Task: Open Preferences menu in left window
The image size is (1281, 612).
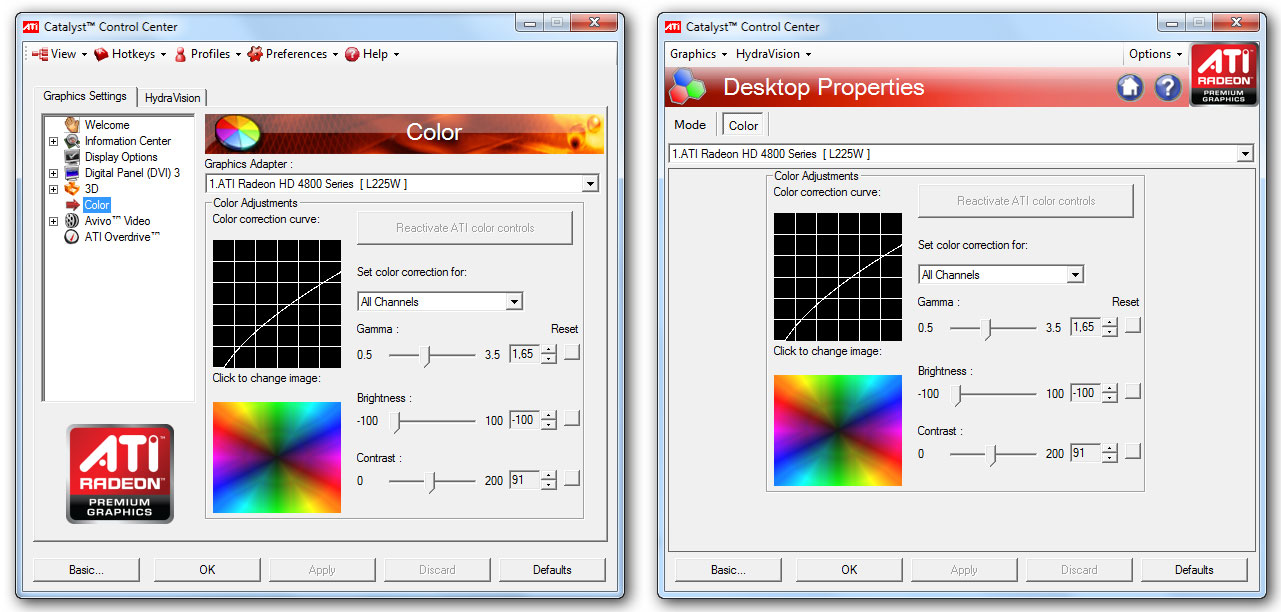Action: (x=293, y=54)
